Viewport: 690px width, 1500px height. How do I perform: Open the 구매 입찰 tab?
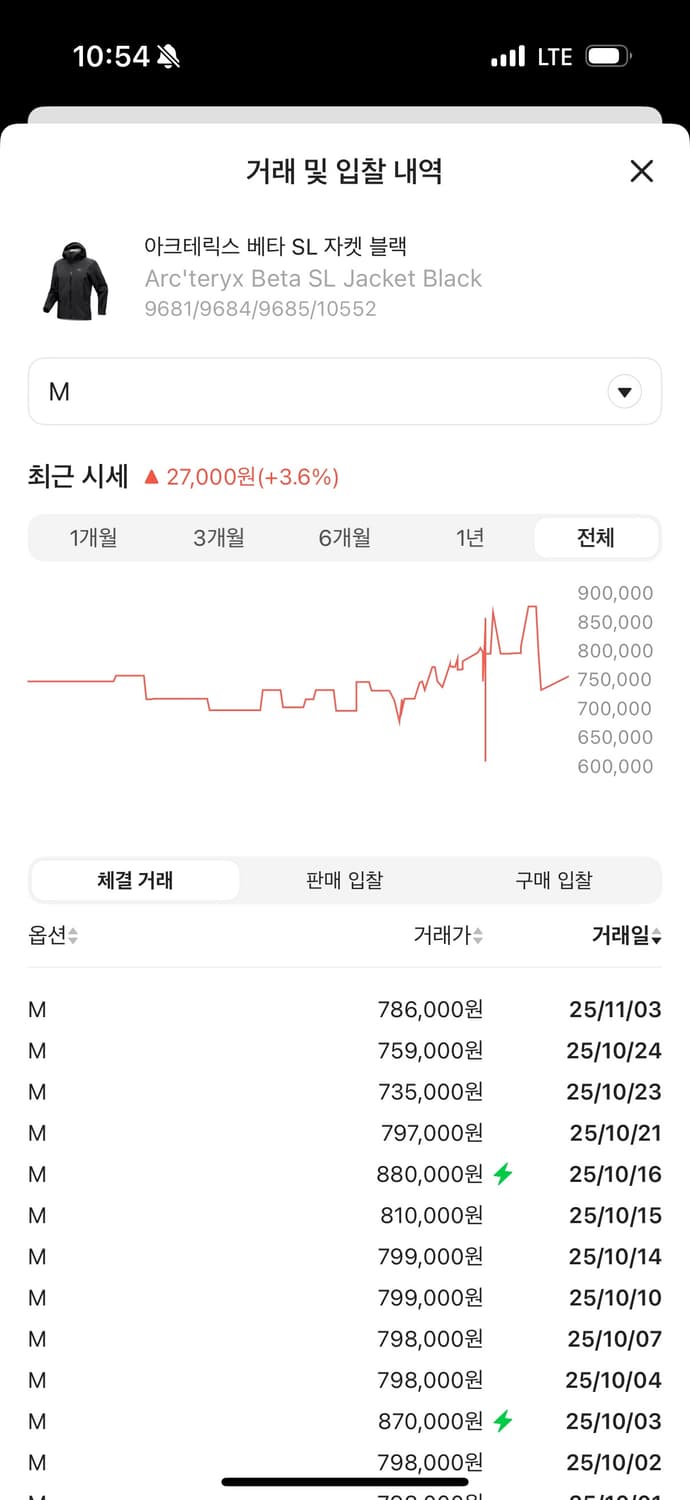point(553,879)
